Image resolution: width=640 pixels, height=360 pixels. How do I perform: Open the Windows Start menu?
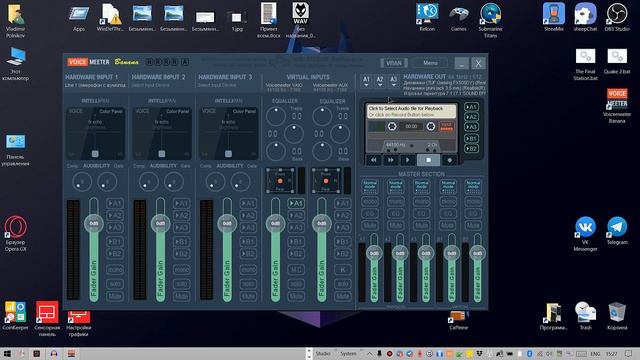[7, 354]
